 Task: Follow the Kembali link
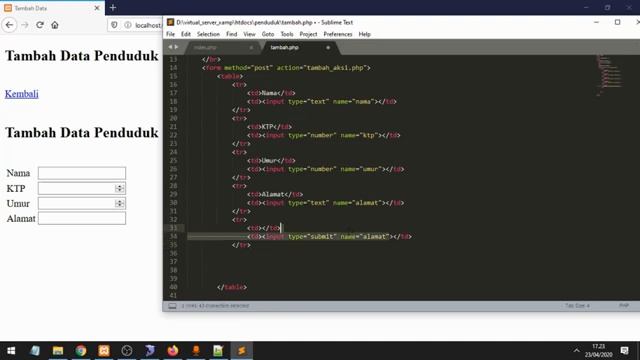22,94
